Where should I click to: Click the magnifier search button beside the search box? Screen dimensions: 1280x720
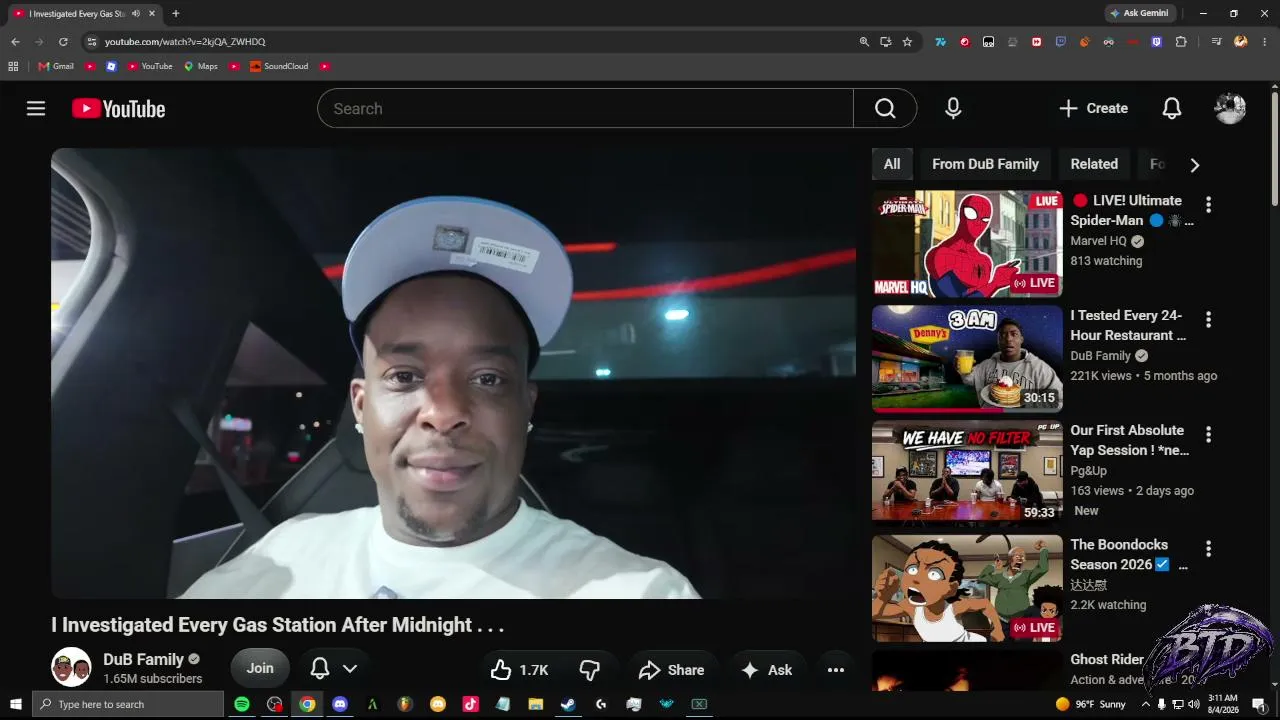click(x=885, y=108)
